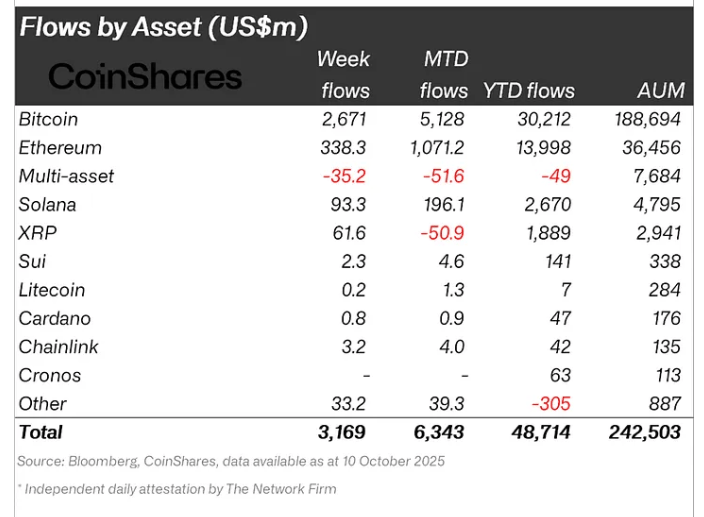
Task: Click the Solana row label
Action: (x=47, y=205)
